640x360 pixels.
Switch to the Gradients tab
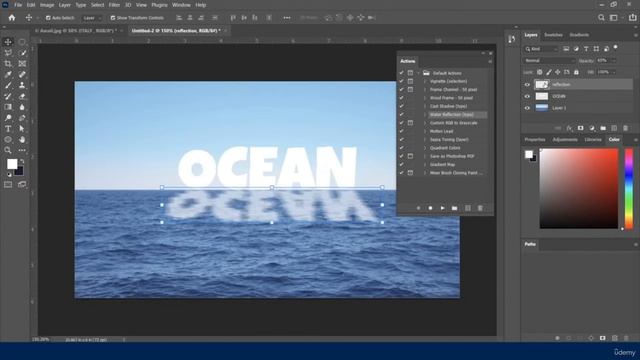[579, 35]
